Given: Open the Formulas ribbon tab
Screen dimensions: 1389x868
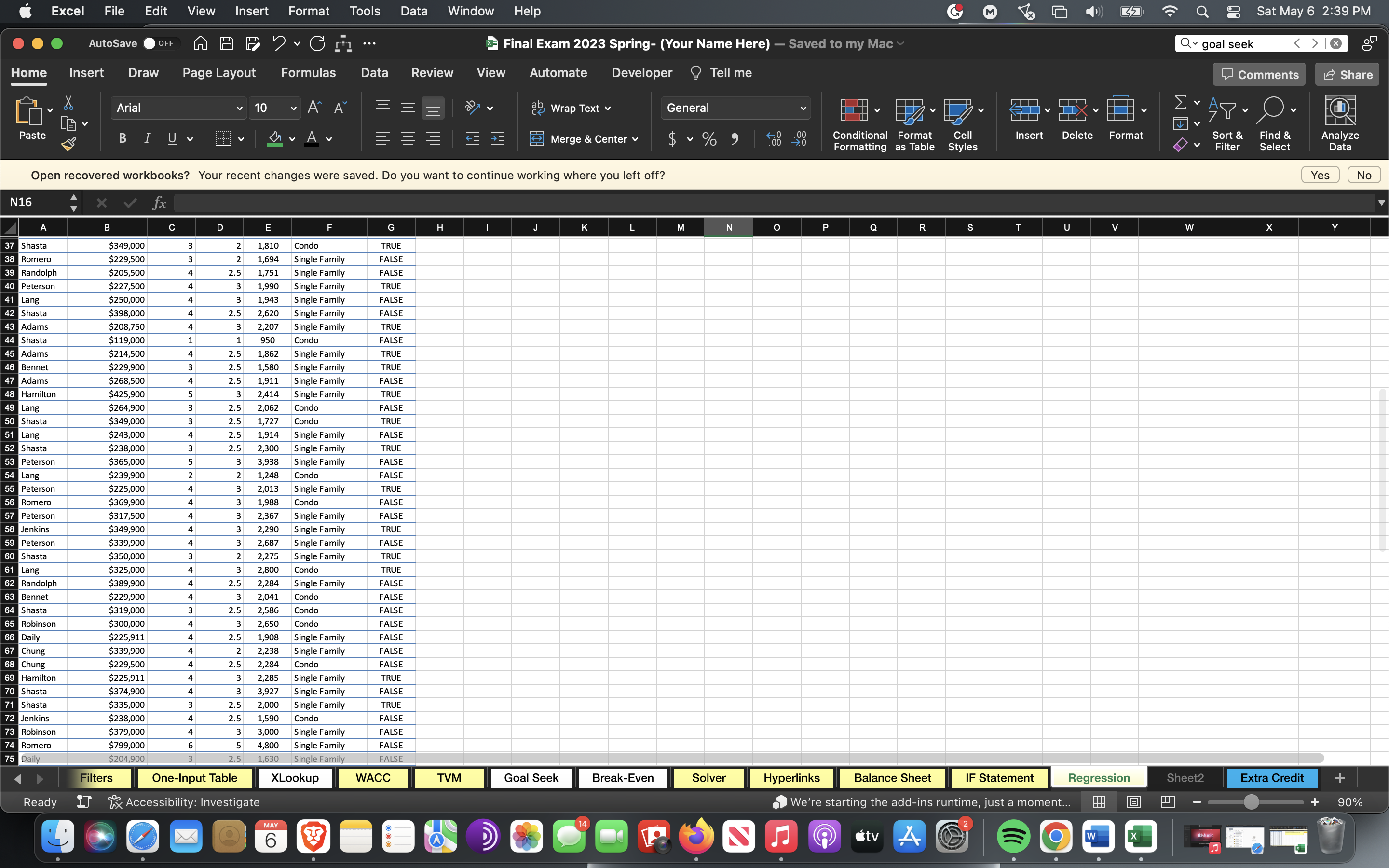Looking at the screenshot, I should (x=308, y=73).
